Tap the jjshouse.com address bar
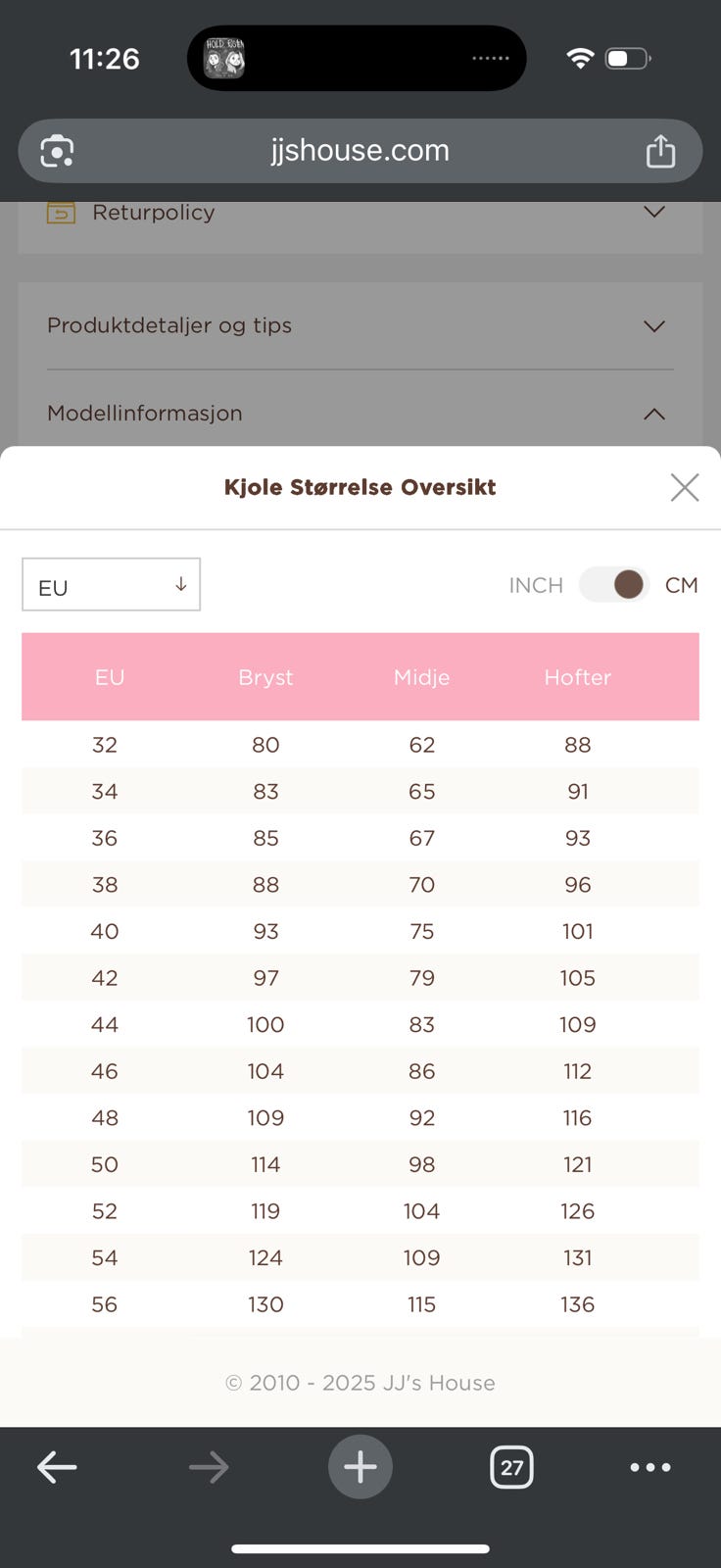This screenshot has width=721, height=1568. click(x=360, y=151)
